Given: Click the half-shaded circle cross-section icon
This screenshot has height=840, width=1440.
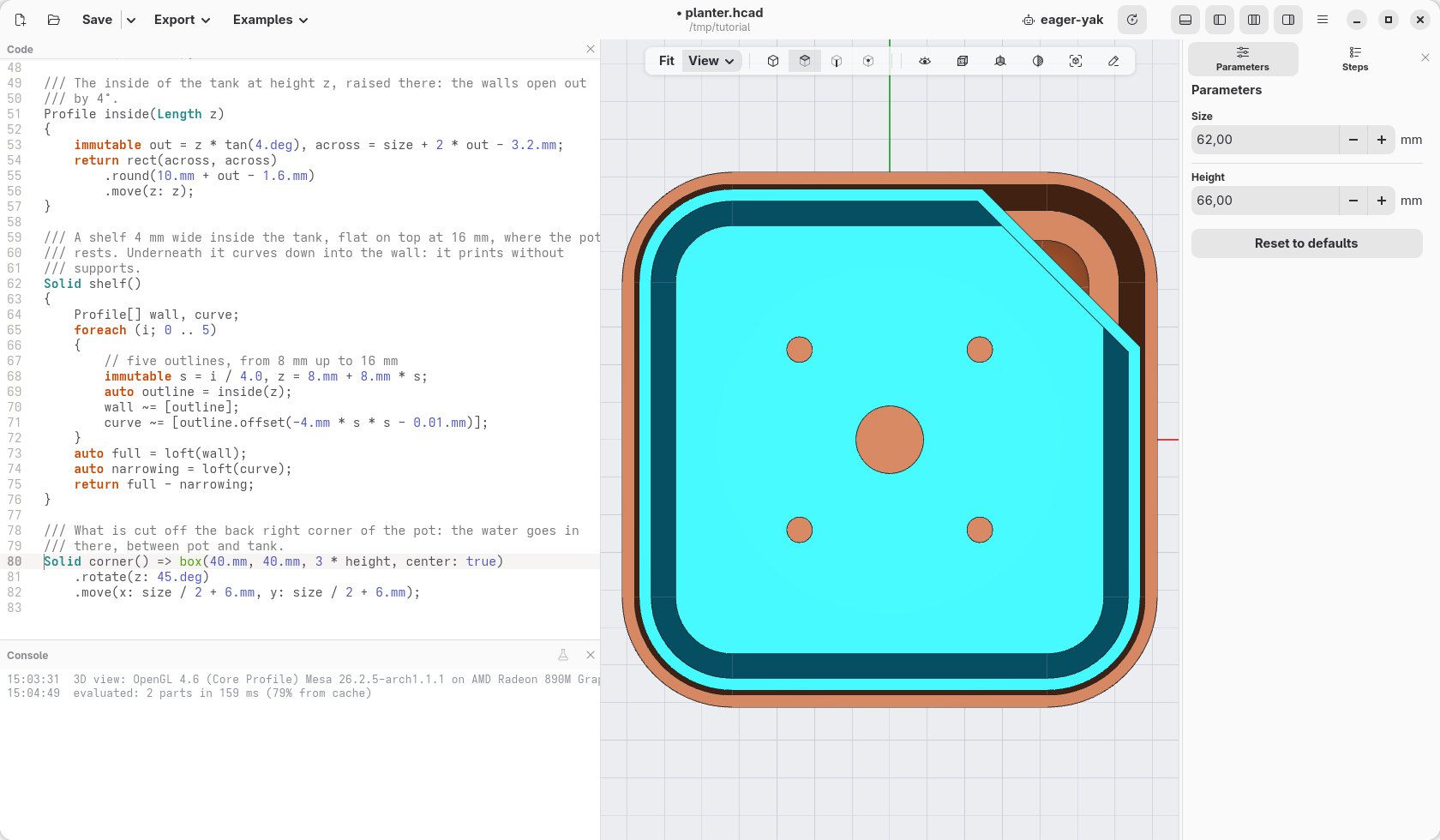Looking at the screenshot, I should click(1038, 61).
